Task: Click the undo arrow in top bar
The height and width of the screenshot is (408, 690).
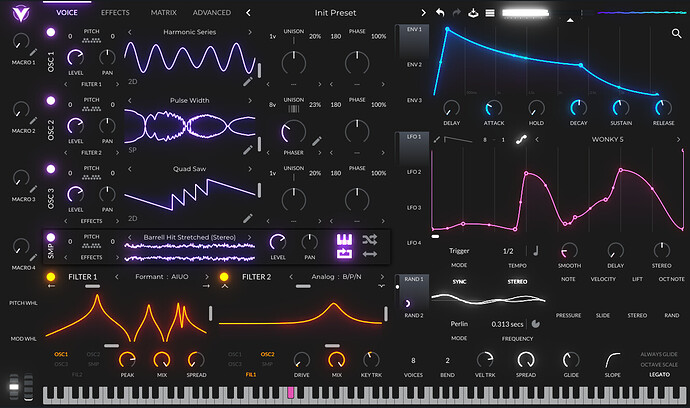Action: [x=441, y=13]
